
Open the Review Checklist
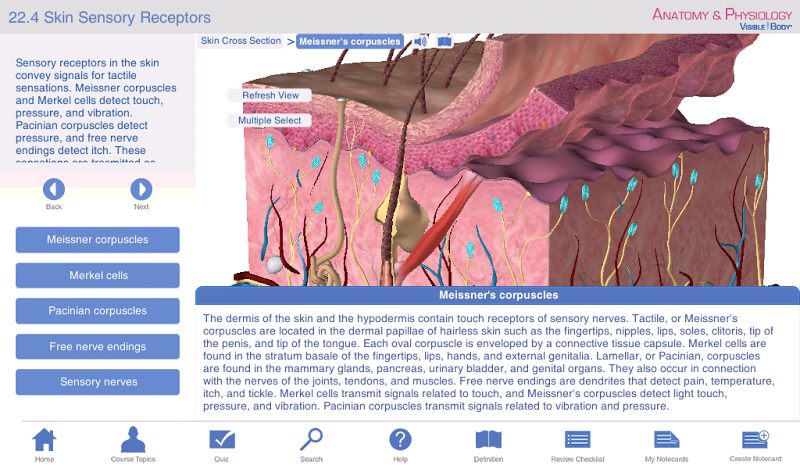pyautogui.click(x=578, y=445)
